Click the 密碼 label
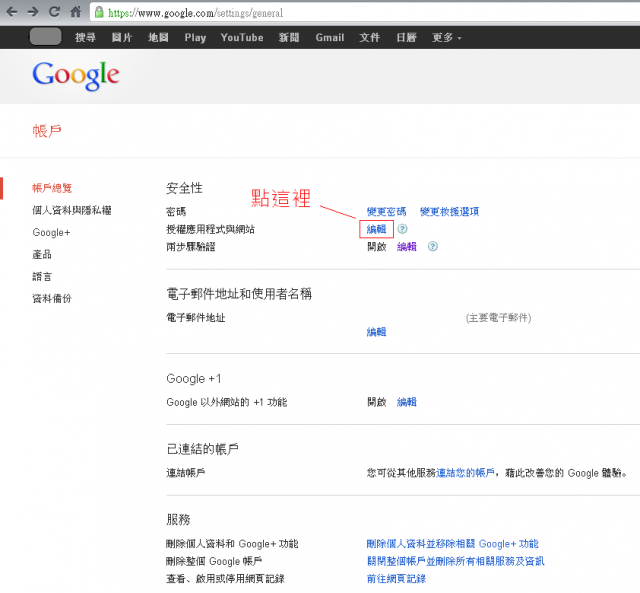Viewport: 640px width, 593px height. point(176,212)
